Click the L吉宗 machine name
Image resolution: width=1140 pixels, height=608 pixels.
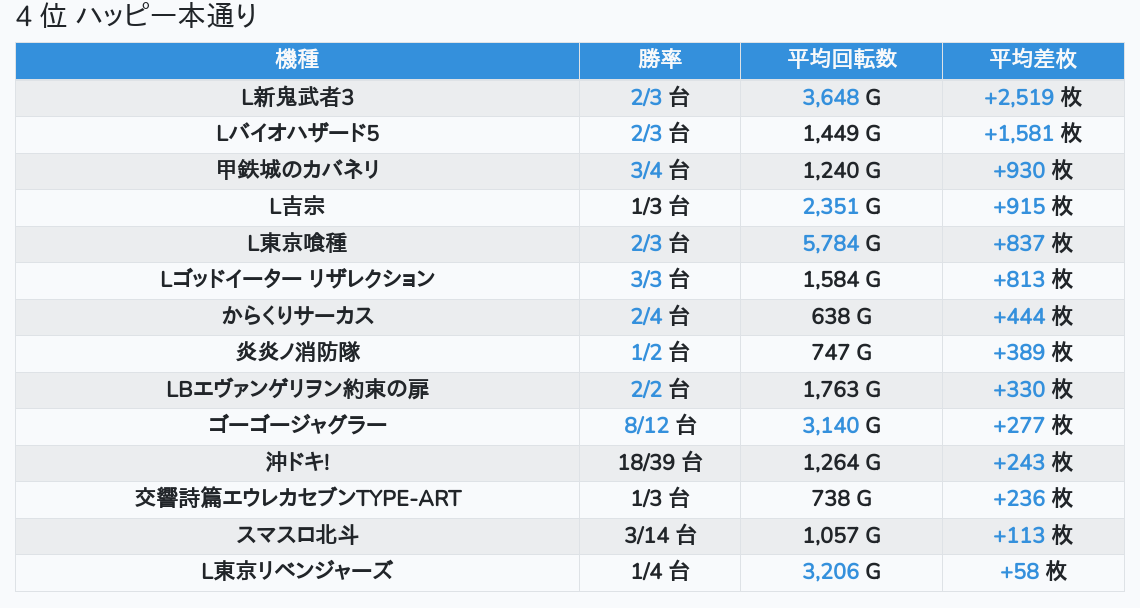click(x=297, y=207)
